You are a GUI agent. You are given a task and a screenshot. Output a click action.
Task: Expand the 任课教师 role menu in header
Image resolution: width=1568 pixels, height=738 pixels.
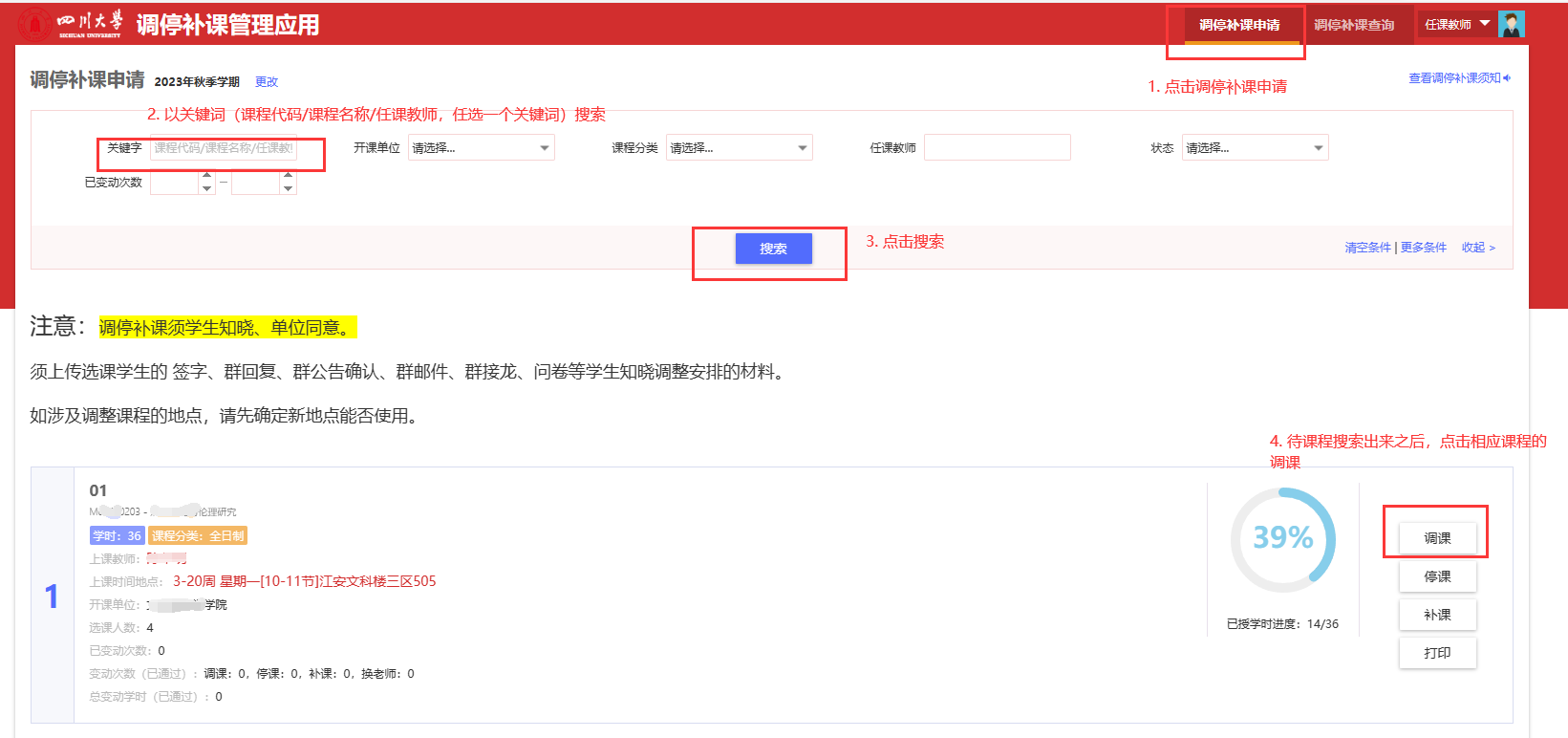click(x=1456, y=25)
